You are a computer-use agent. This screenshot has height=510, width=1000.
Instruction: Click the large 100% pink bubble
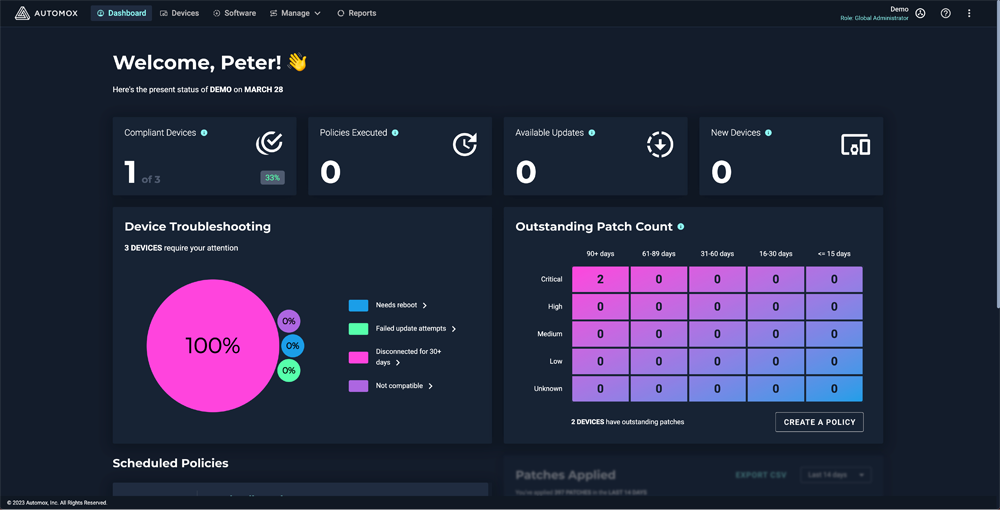point(213,346)
